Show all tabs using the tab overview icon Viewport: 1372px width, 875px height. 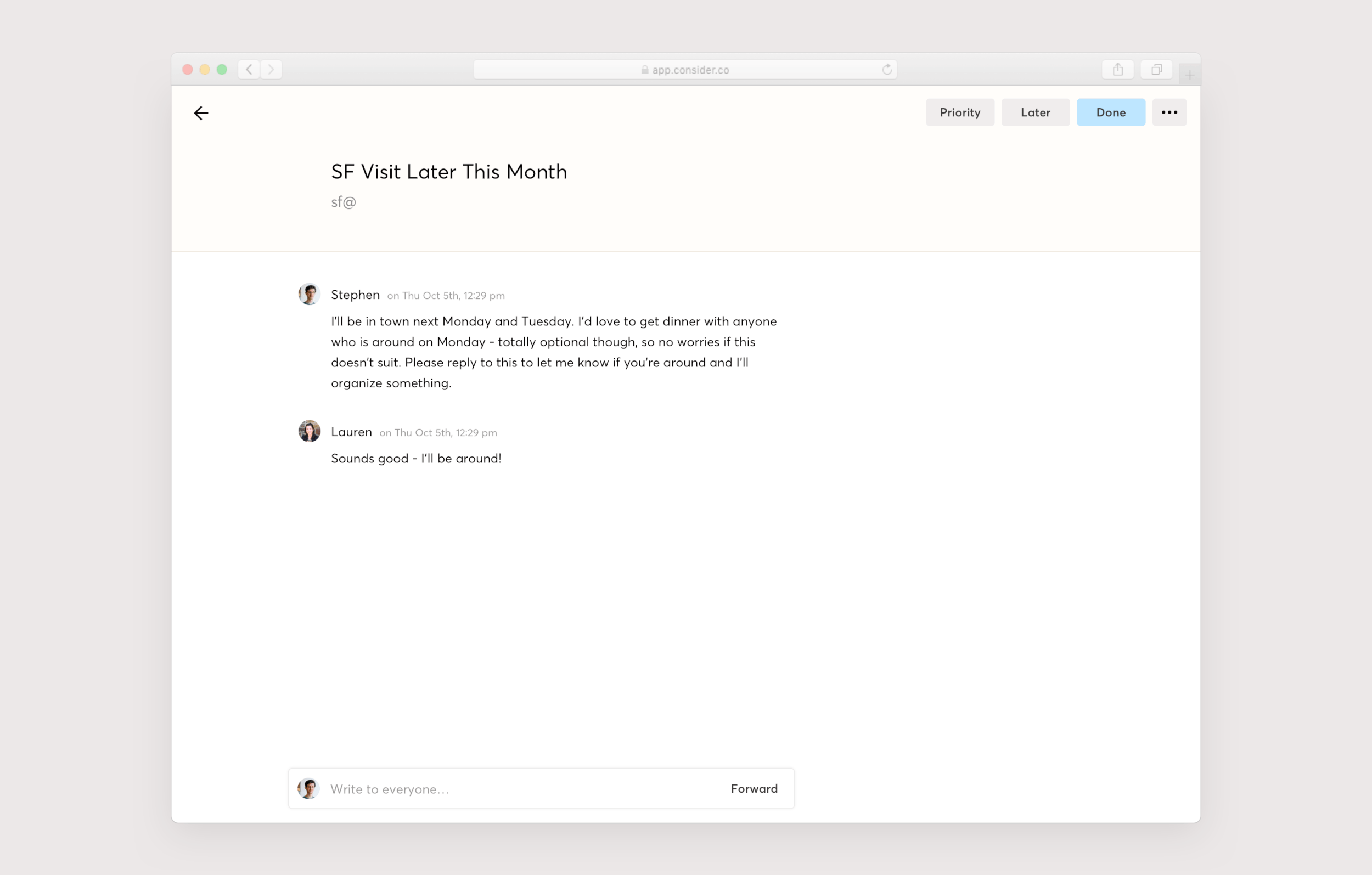pos(1156,70)
